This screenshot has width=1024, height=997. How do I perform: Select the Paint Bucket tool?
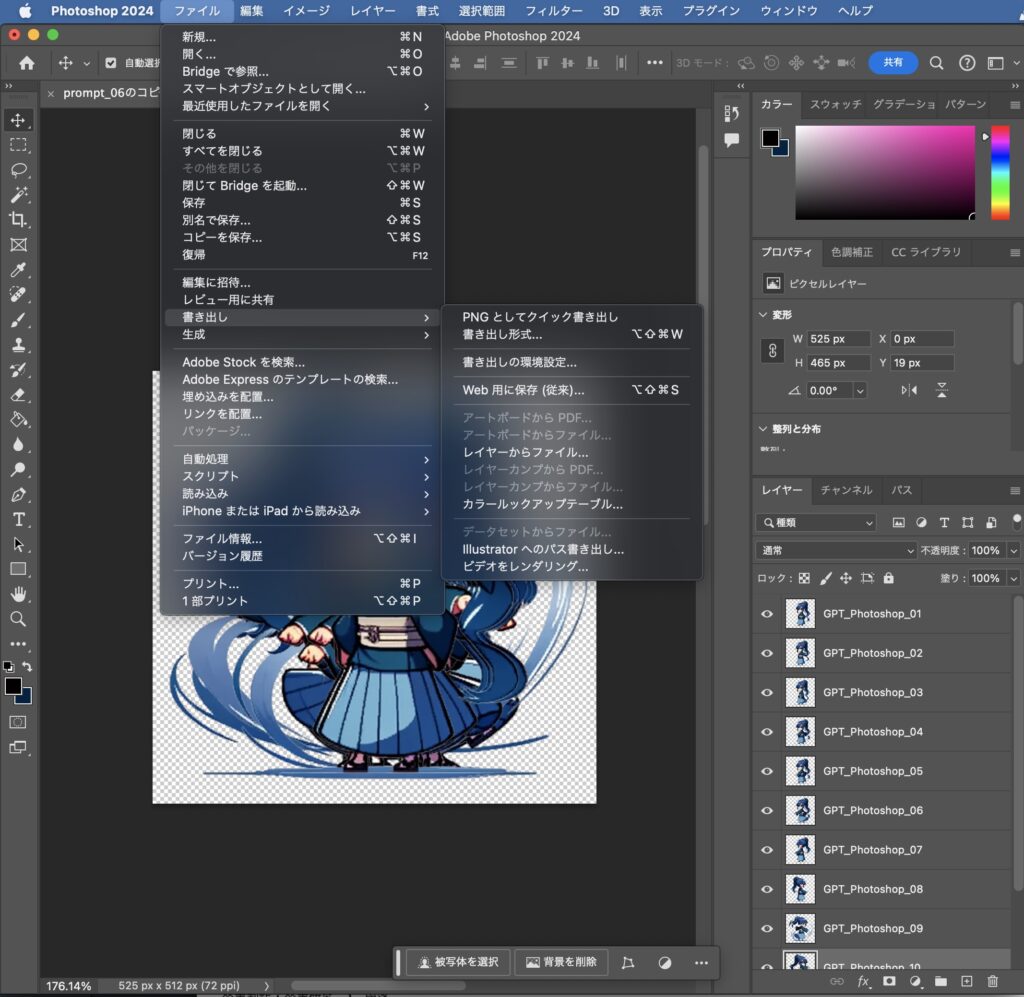coord(18,419)
